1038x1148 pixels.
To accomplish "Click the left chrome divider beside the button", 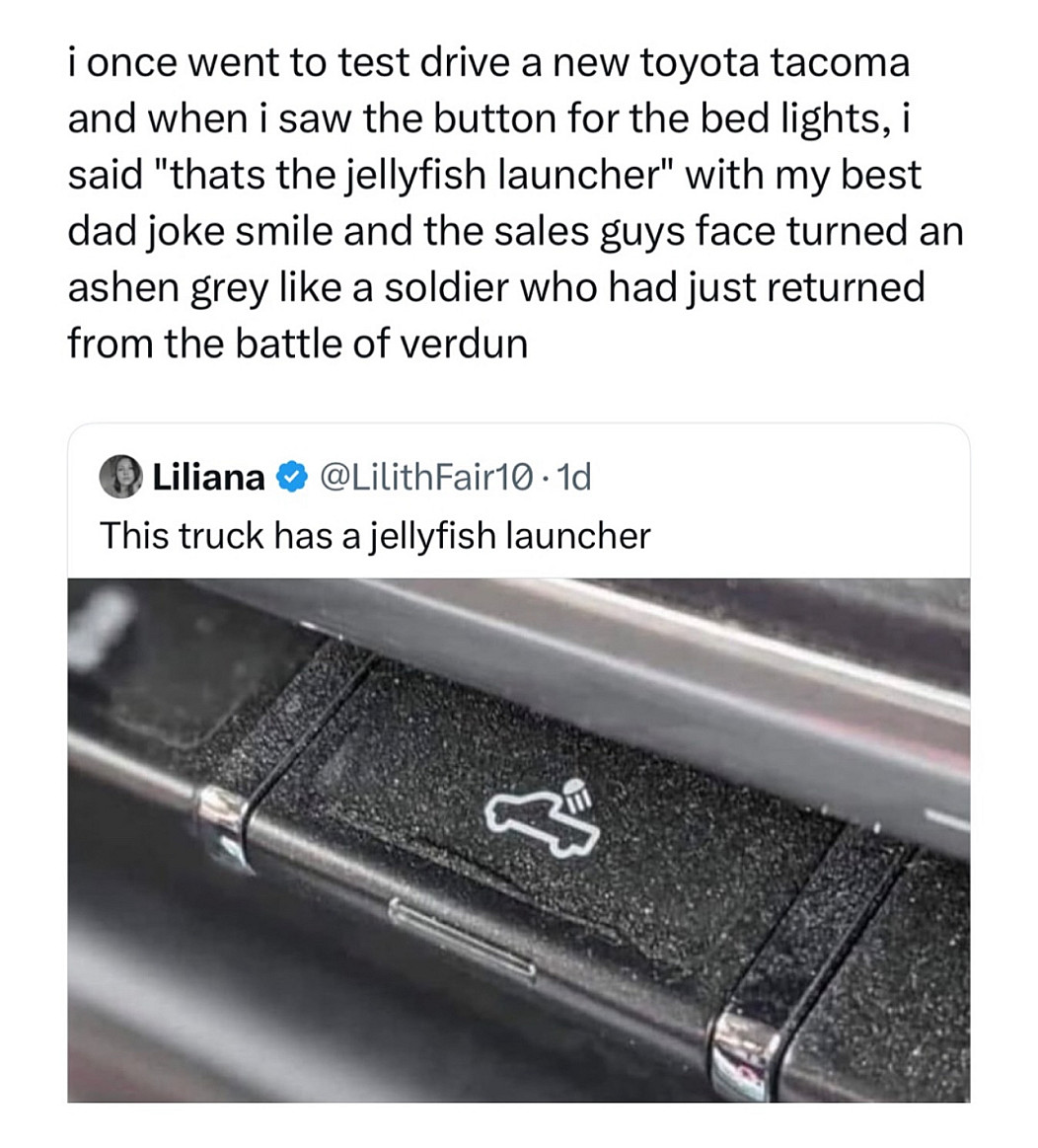I will click(225, 825).
